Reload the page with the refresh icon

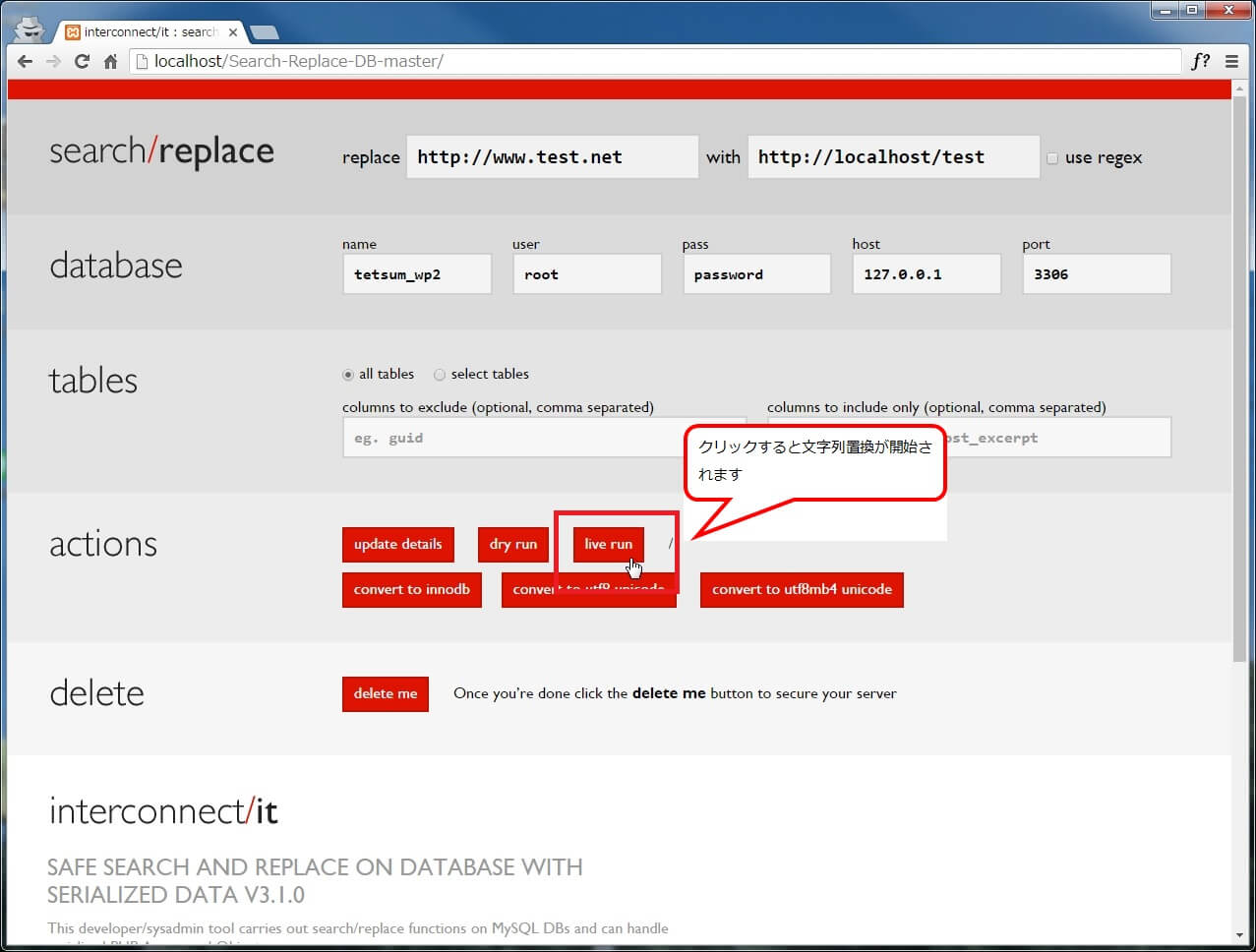pyautogui.click(x=82, y=61)
